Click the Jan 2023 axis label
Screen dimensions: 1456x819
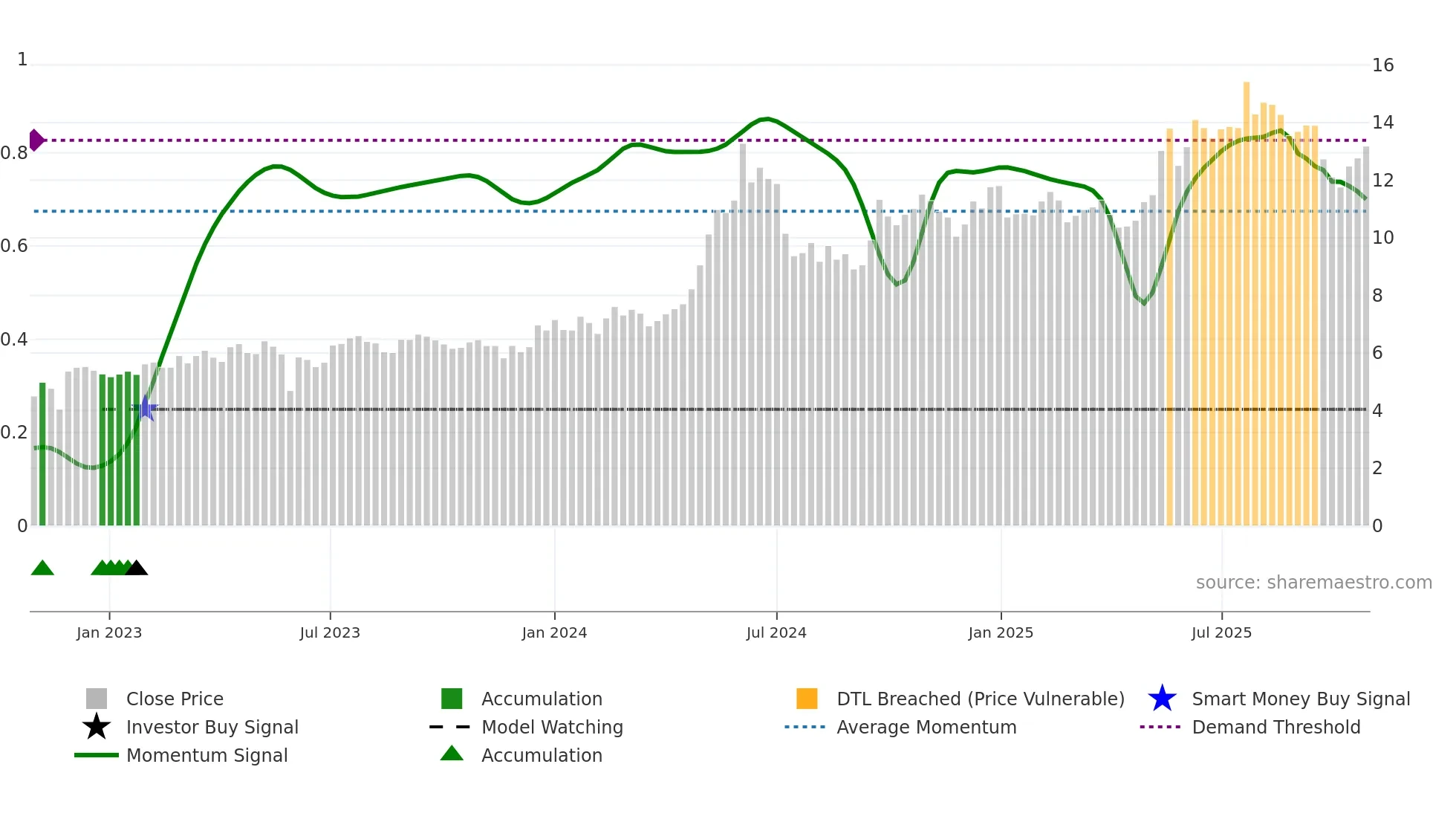point(109,632)
